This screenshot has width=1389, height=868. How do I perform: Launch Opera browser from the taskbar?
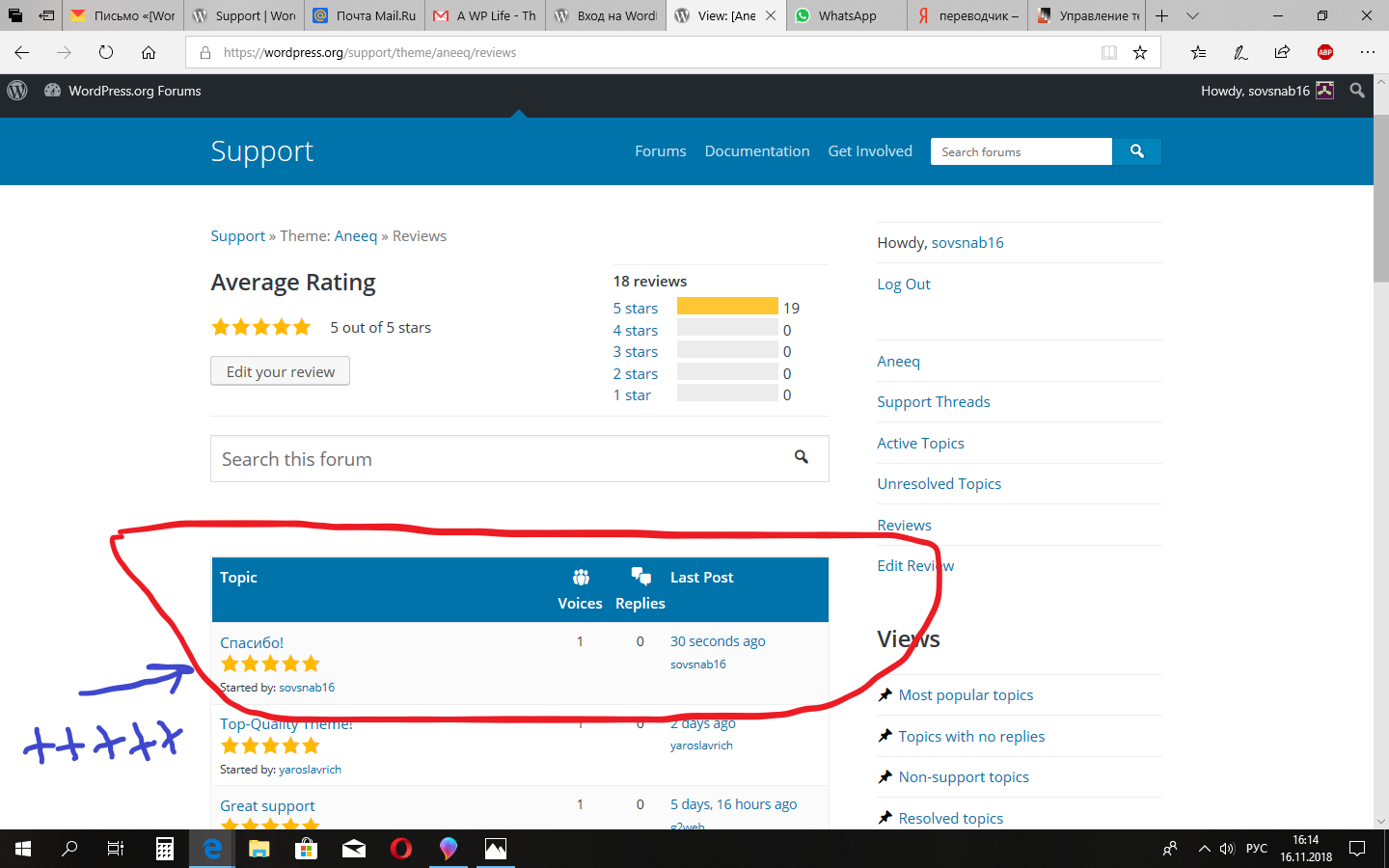tap(401, 849)
